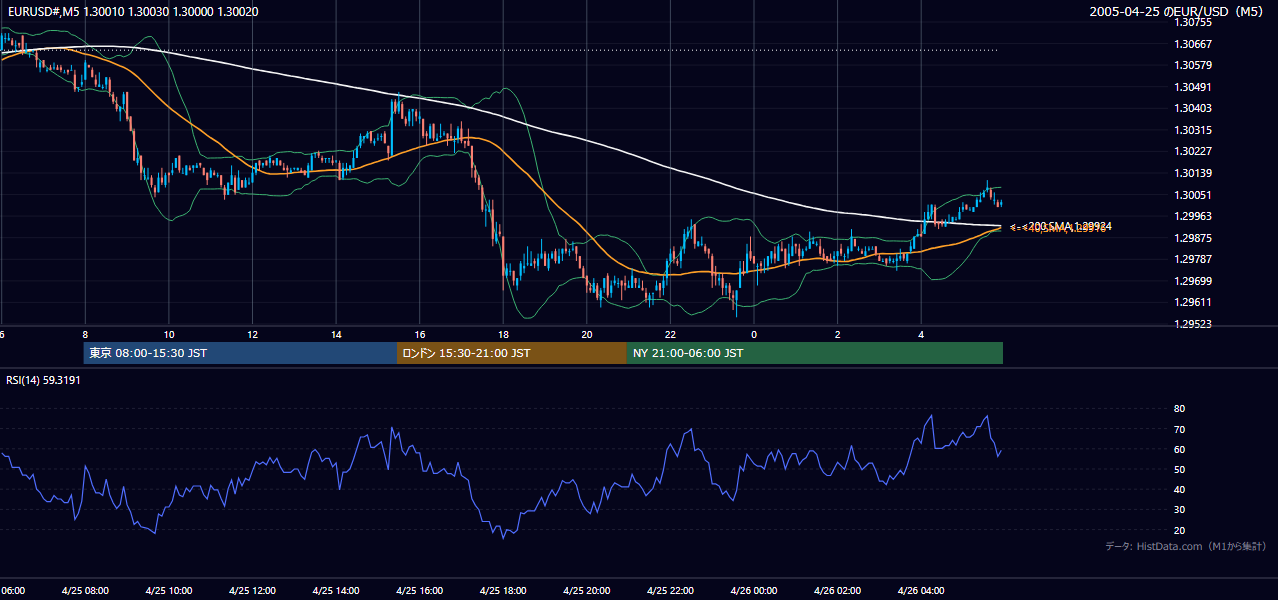Click the bottom time label 4/25 16:00
Image resolution: width=1278 pixels, height=600 pixels.
point(420,590)
